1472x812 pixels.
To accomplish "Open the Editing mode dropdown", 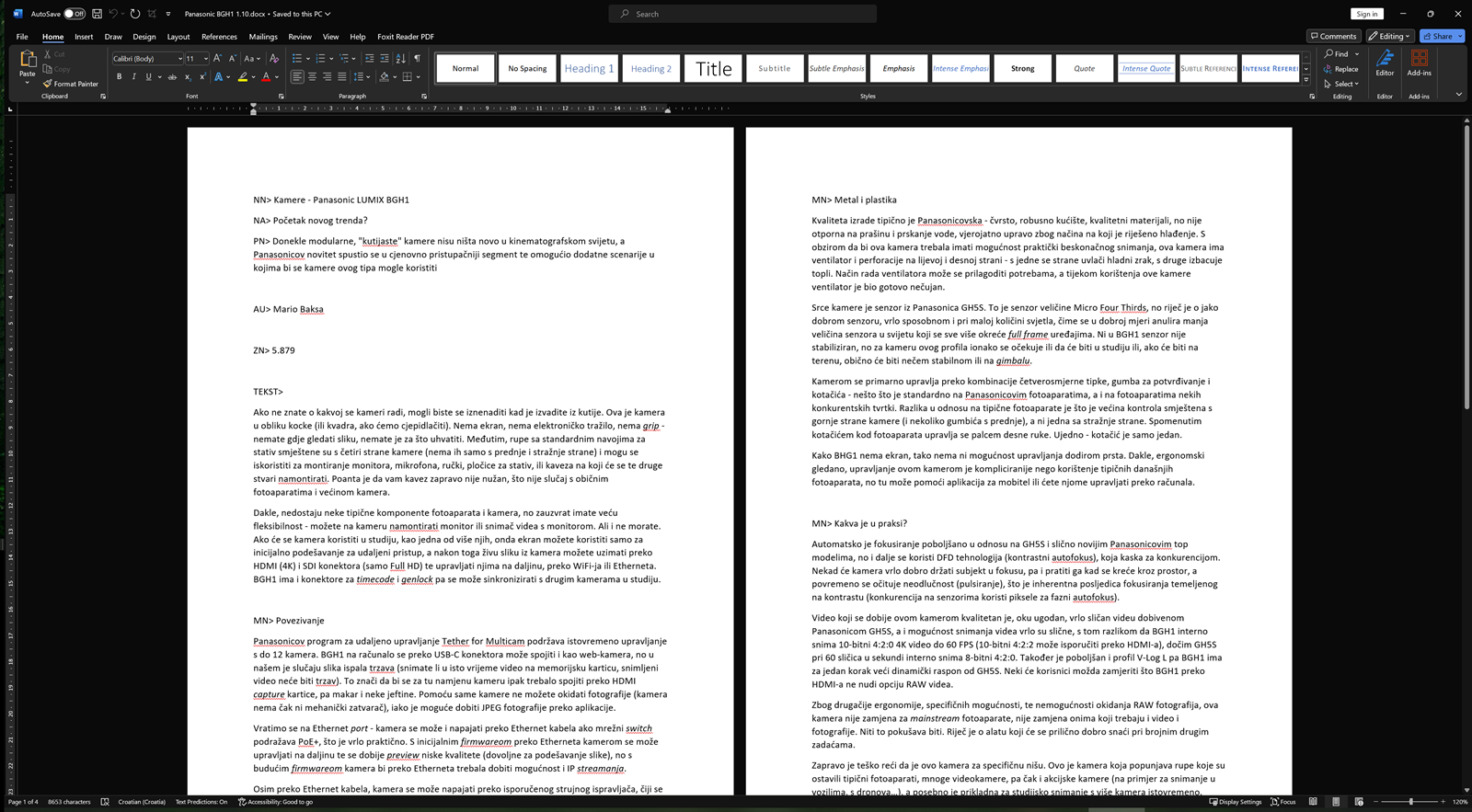I will pyautogui.click(x=1390, y=37).
